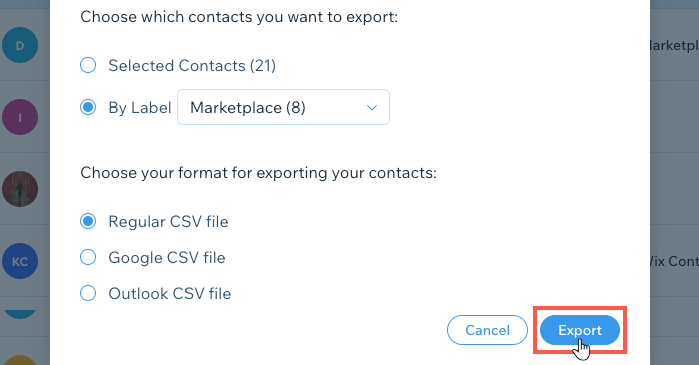699x365 pixels.
Task: Open contact avatar with letter D
Action: click(x=20, y=45)
